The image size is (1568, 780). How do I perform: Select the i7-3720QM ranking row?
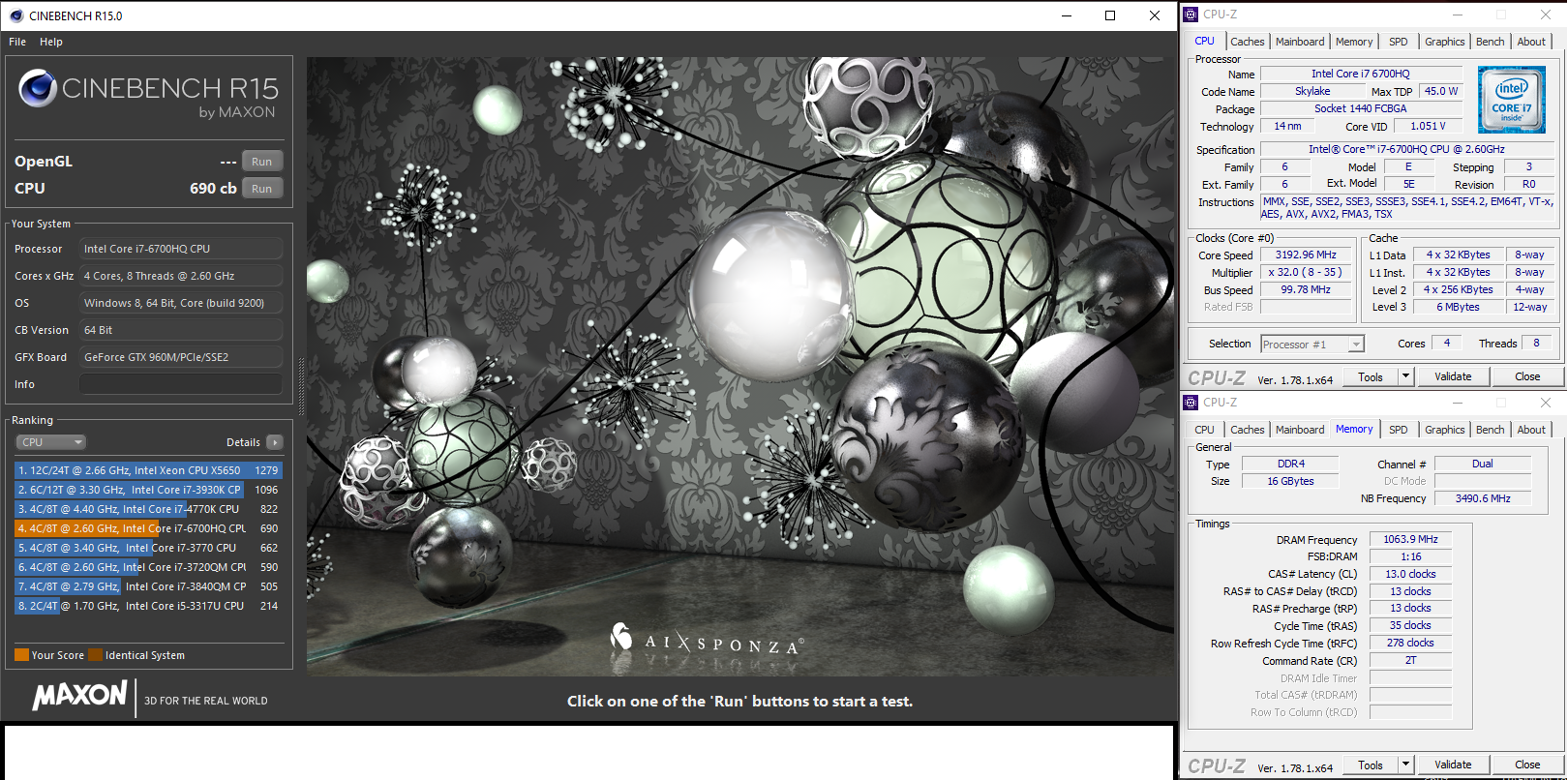[x=148, y=567]
